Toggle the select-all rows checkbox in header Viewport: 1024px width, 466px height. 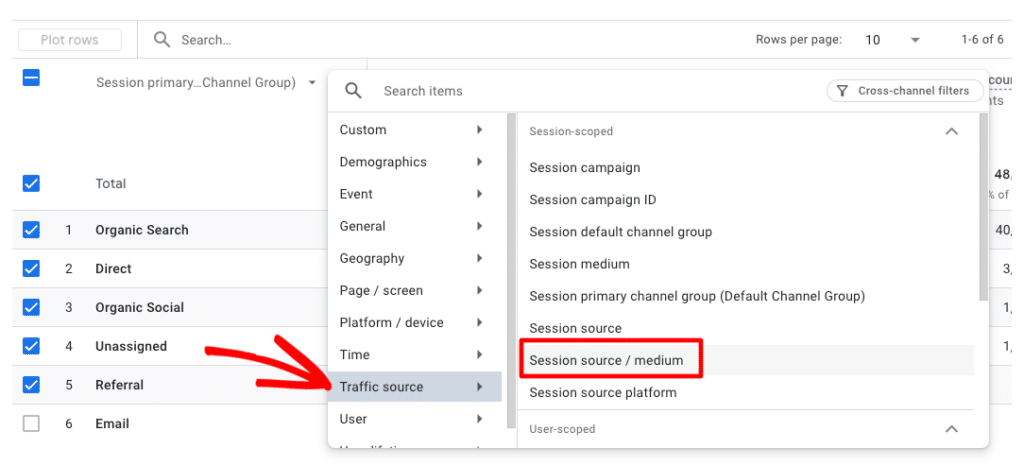click(31, 77)
